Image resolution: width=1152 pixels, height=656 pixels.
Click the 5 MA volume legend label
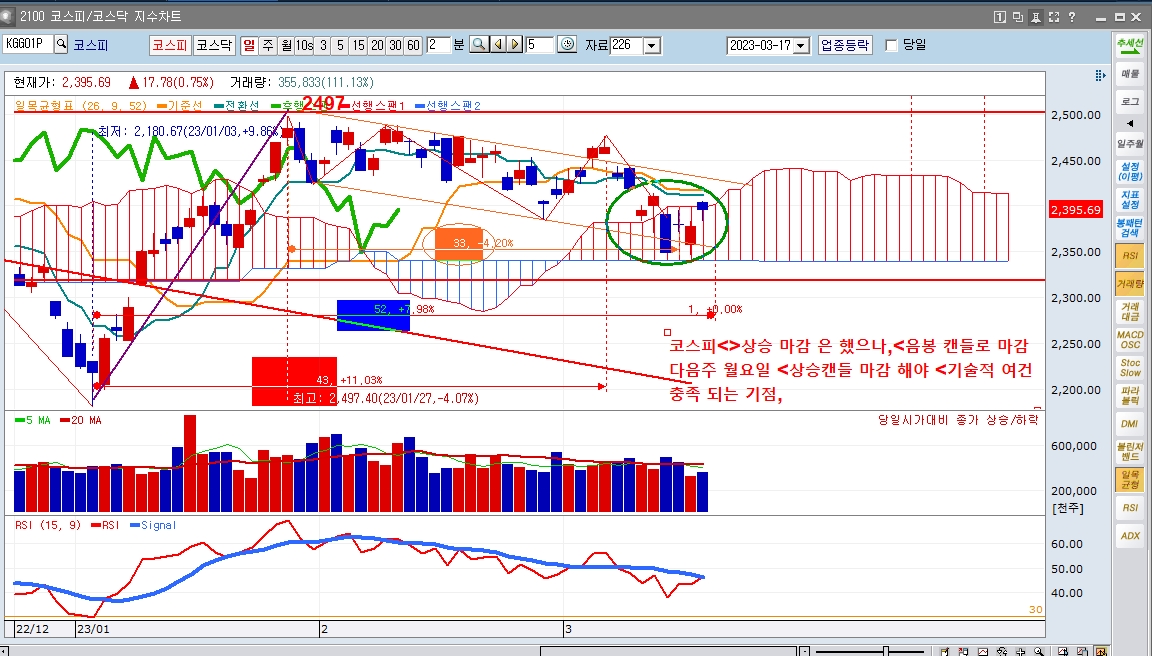pos(33,420)
